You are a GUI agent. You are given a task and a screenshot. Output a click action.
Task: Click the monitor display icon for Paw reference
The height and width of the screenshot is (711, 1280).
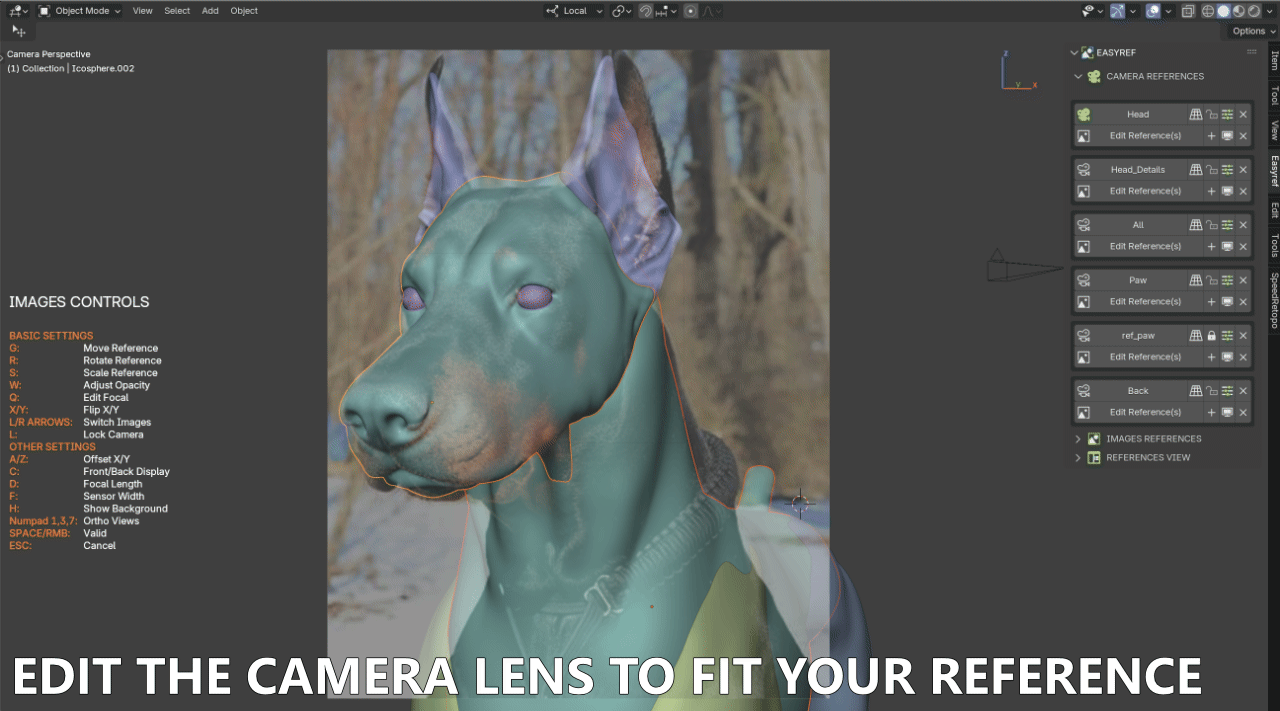(1227, 301)
